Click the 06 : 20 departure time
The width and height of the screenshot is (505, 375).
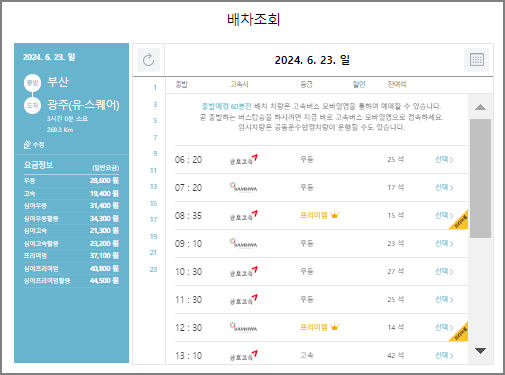pos(188,160)
